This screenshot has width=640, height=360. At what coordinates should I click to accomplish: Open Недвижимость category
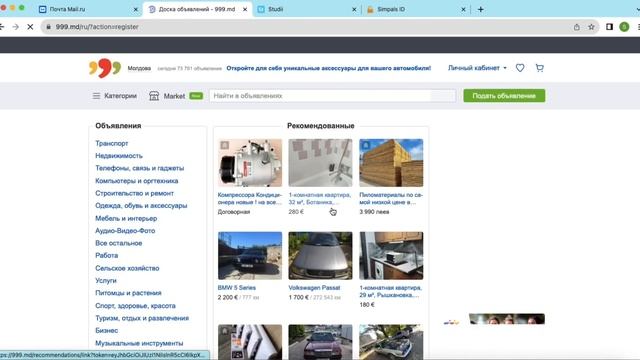coord(119,156)
